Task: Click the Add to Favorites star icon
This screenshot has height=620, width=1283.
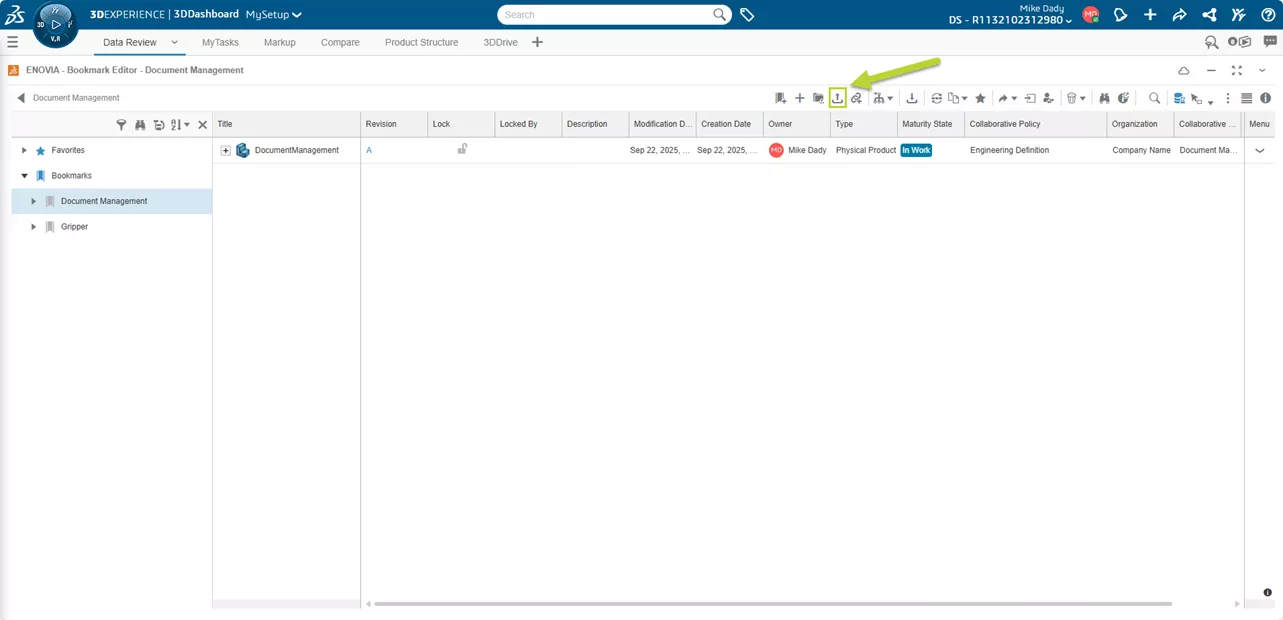Action: pos(980,97)
